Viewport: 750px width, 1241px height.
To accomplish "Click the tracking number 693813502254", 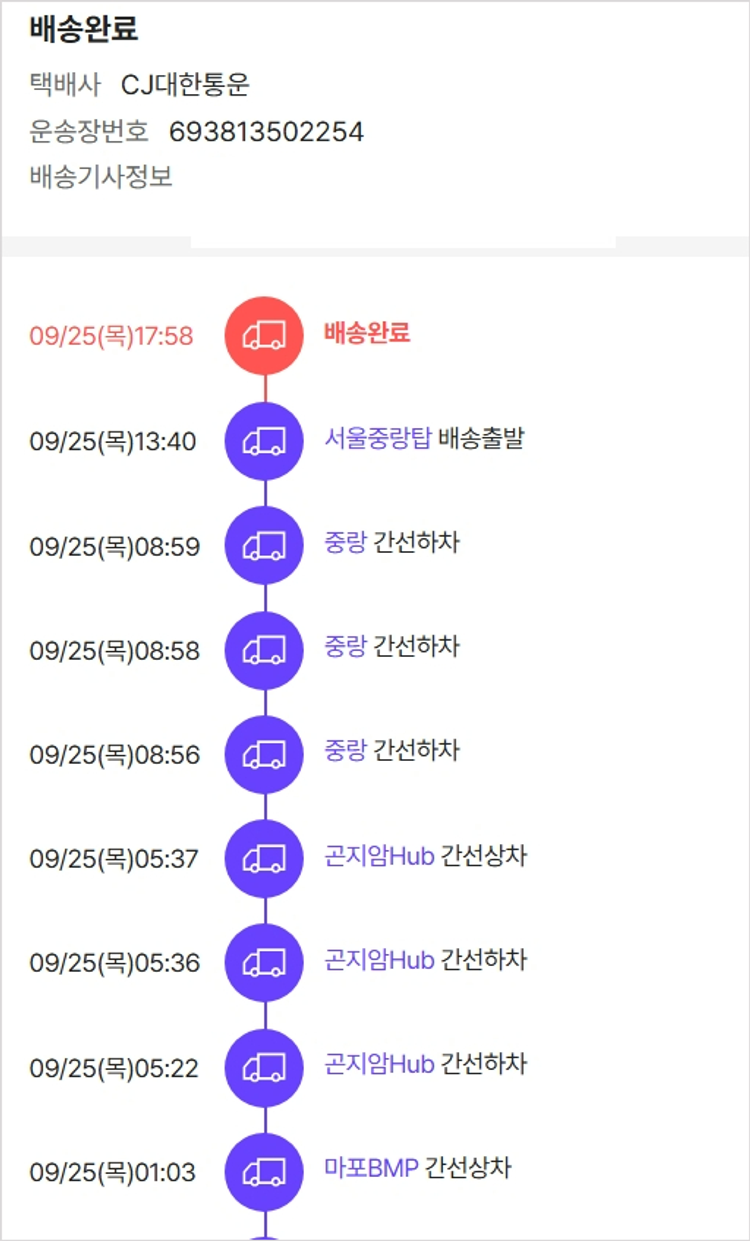I will pos(266,132).
